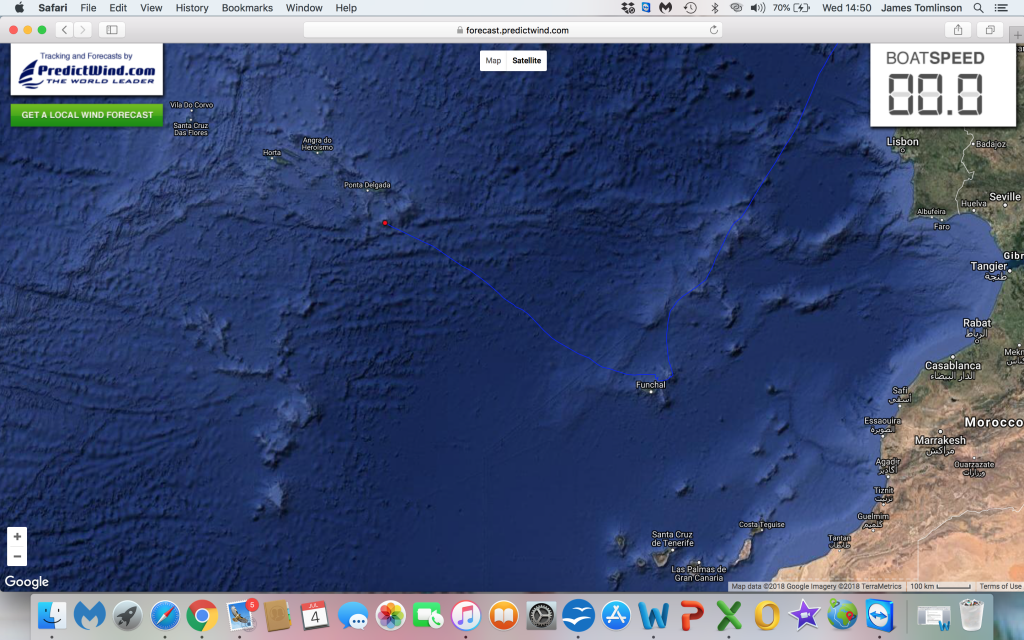The height and width of the screenshot is (640, 1024).
Task: Open Photos in the Dock
Action: click(391, 615)
